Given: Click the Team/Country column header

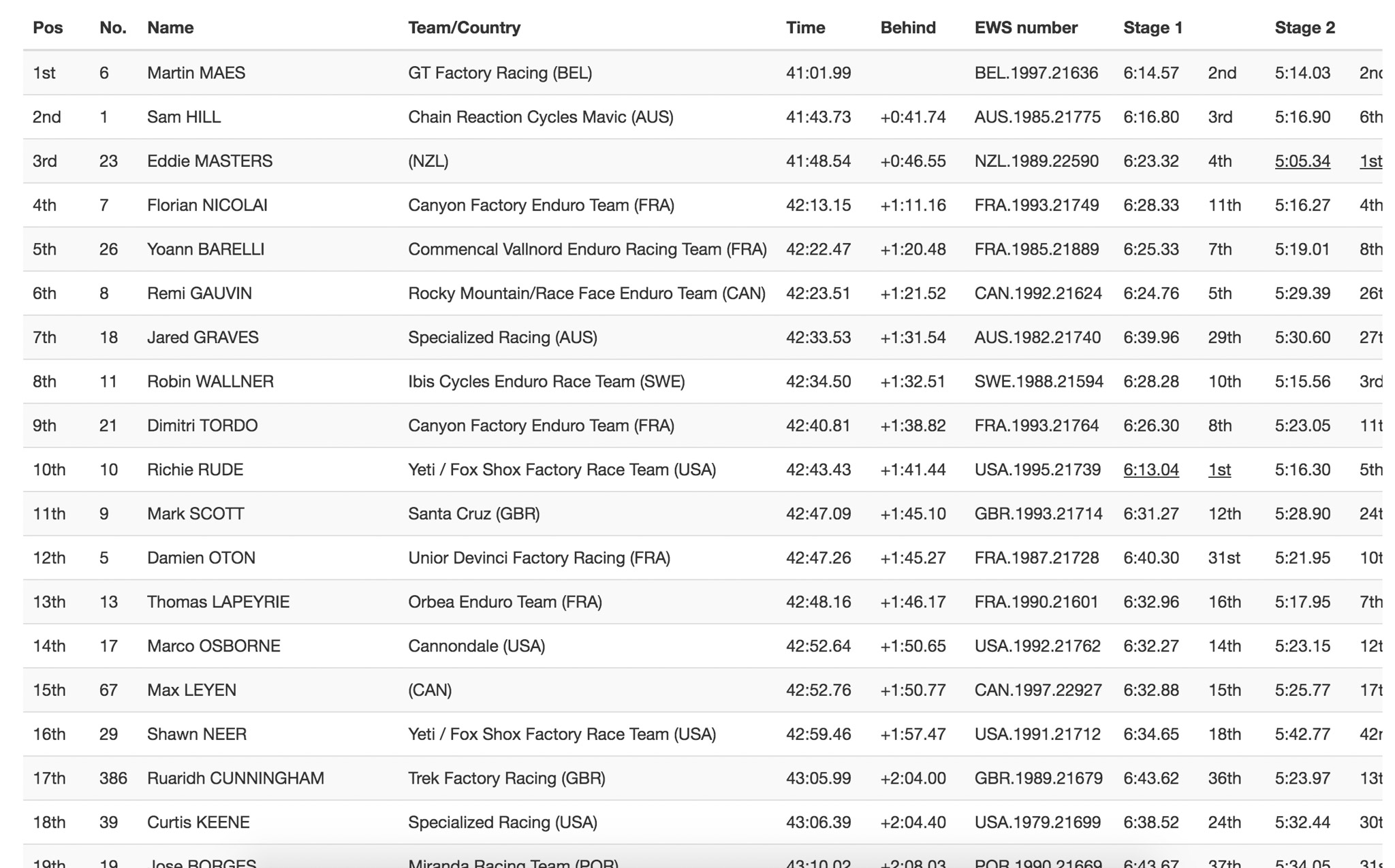Looking at the screenshot, I should (x=464, y=28).
